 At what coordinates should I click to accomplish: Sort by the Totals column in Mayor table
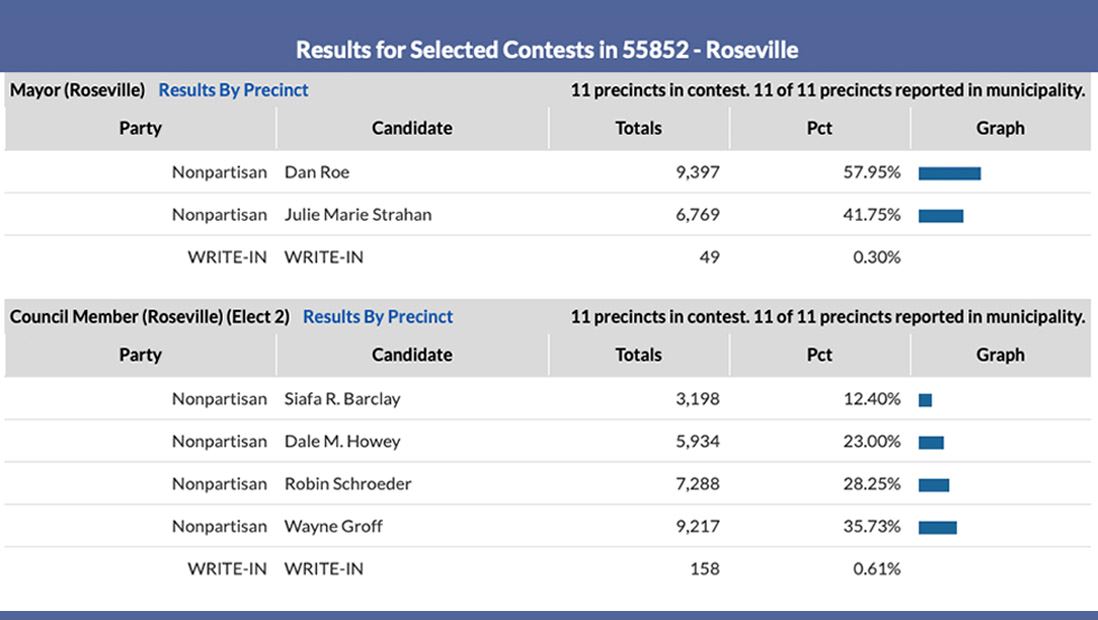coord(639,127)
